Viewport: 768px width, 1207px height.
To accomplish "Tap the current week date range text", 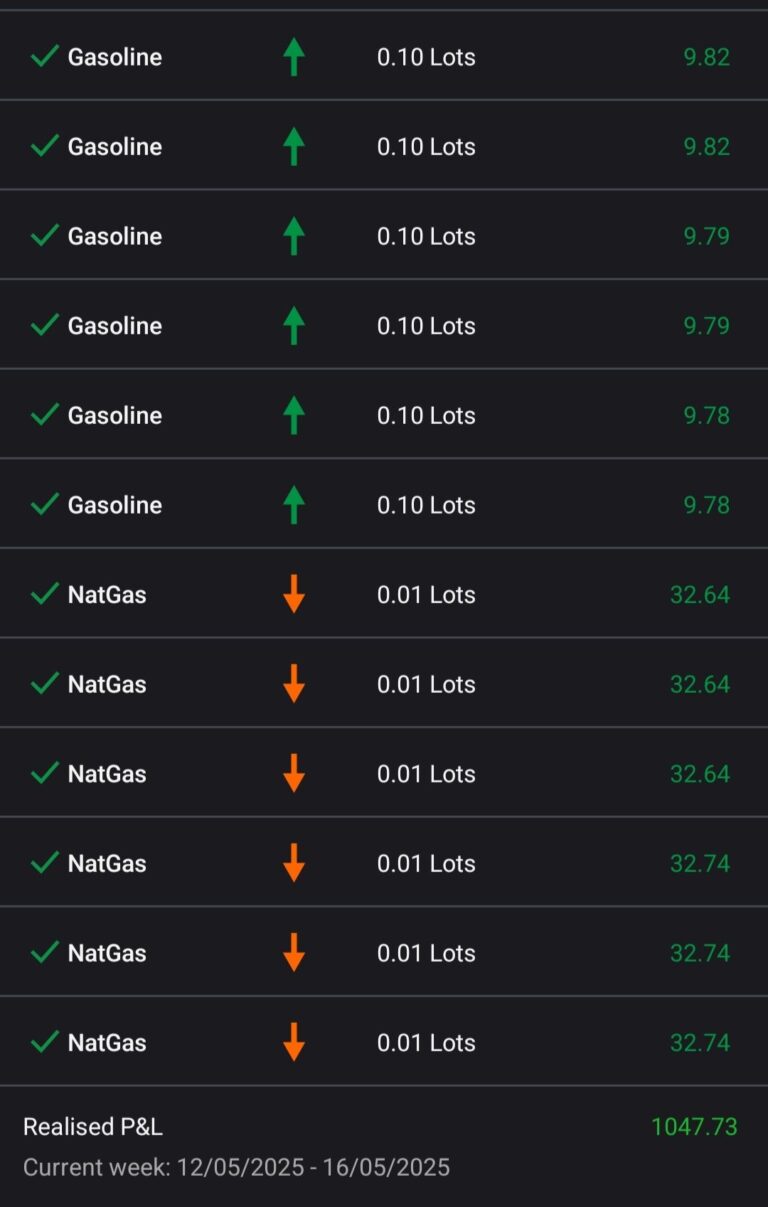I will [x=236, y=1167].
